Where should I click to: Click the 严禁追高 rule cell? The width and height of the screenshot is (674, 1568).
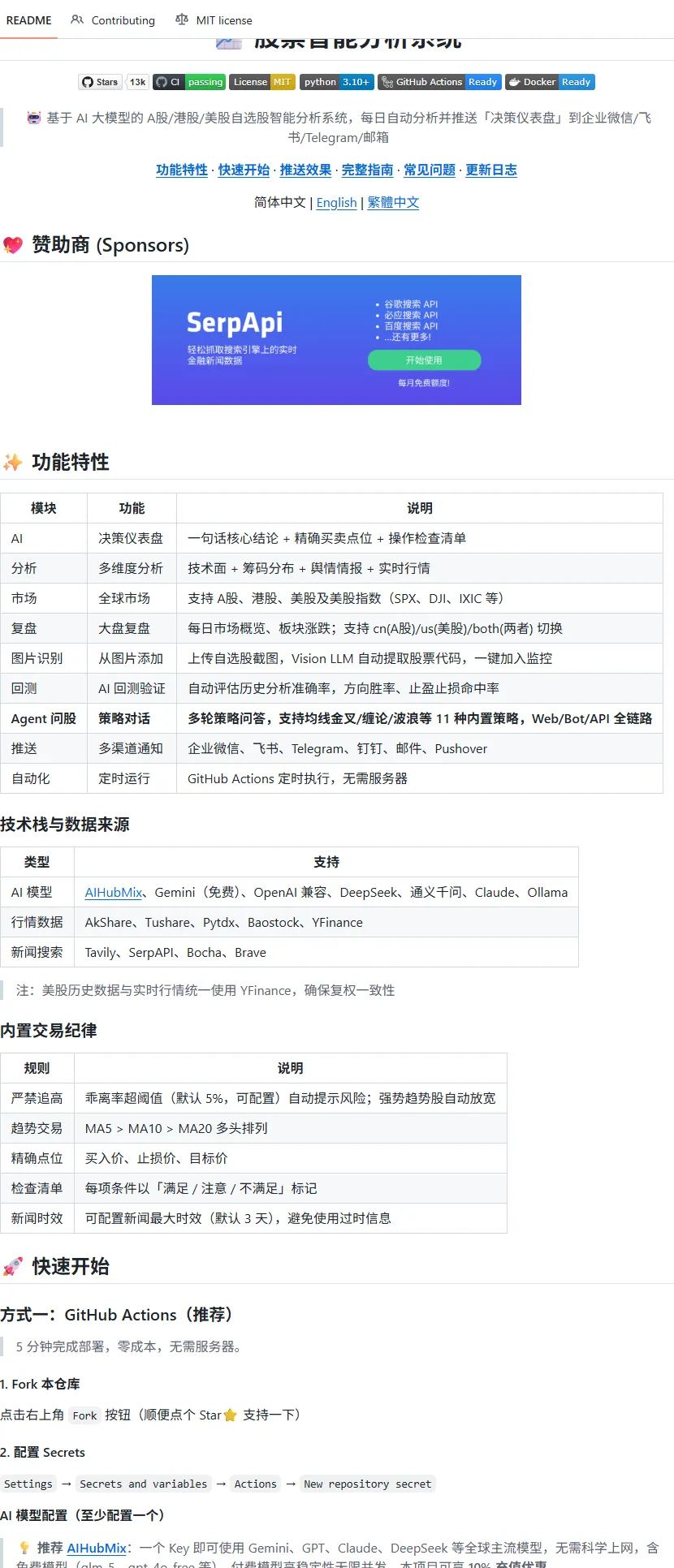pyautogui.click(x=37, y=1098)
